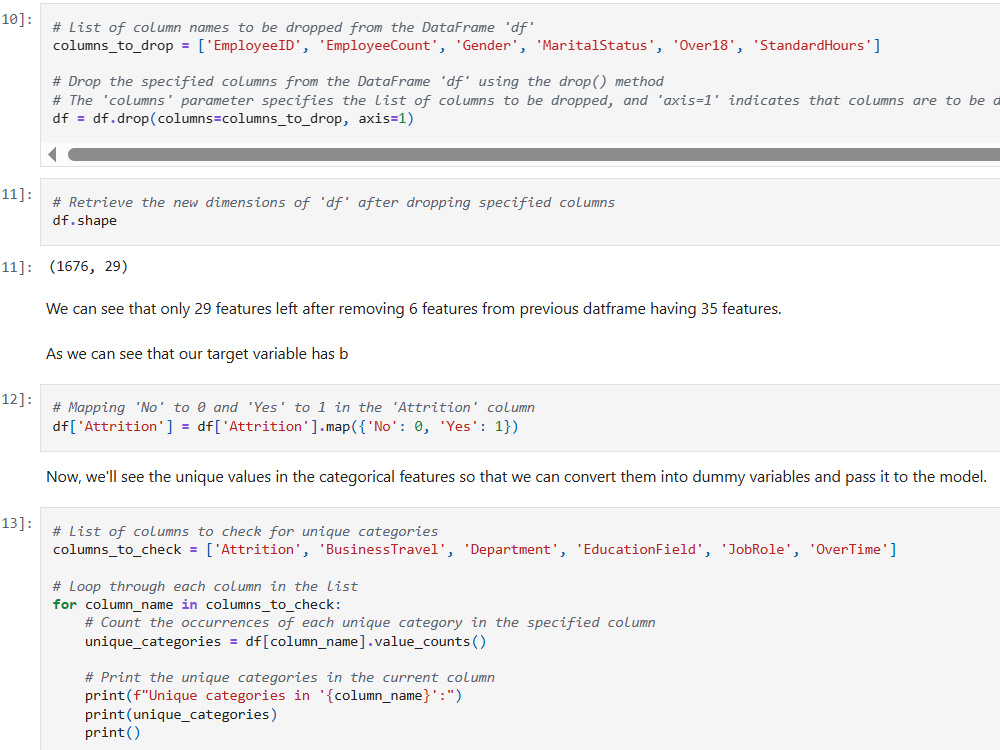Click the input prompt label '12]:'
1000x750 pixels.
[x=17, y=399]
